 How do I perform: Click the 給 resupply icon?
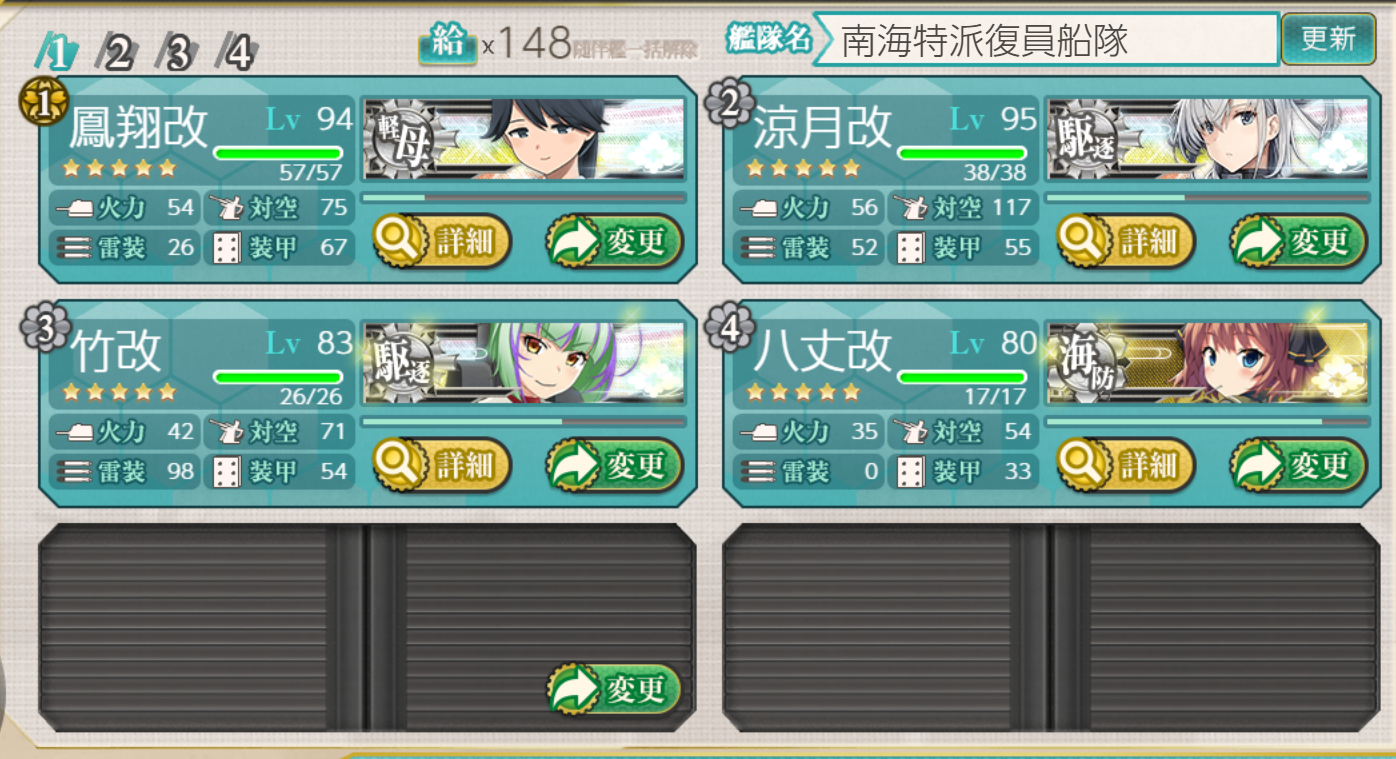pos(447,43)
